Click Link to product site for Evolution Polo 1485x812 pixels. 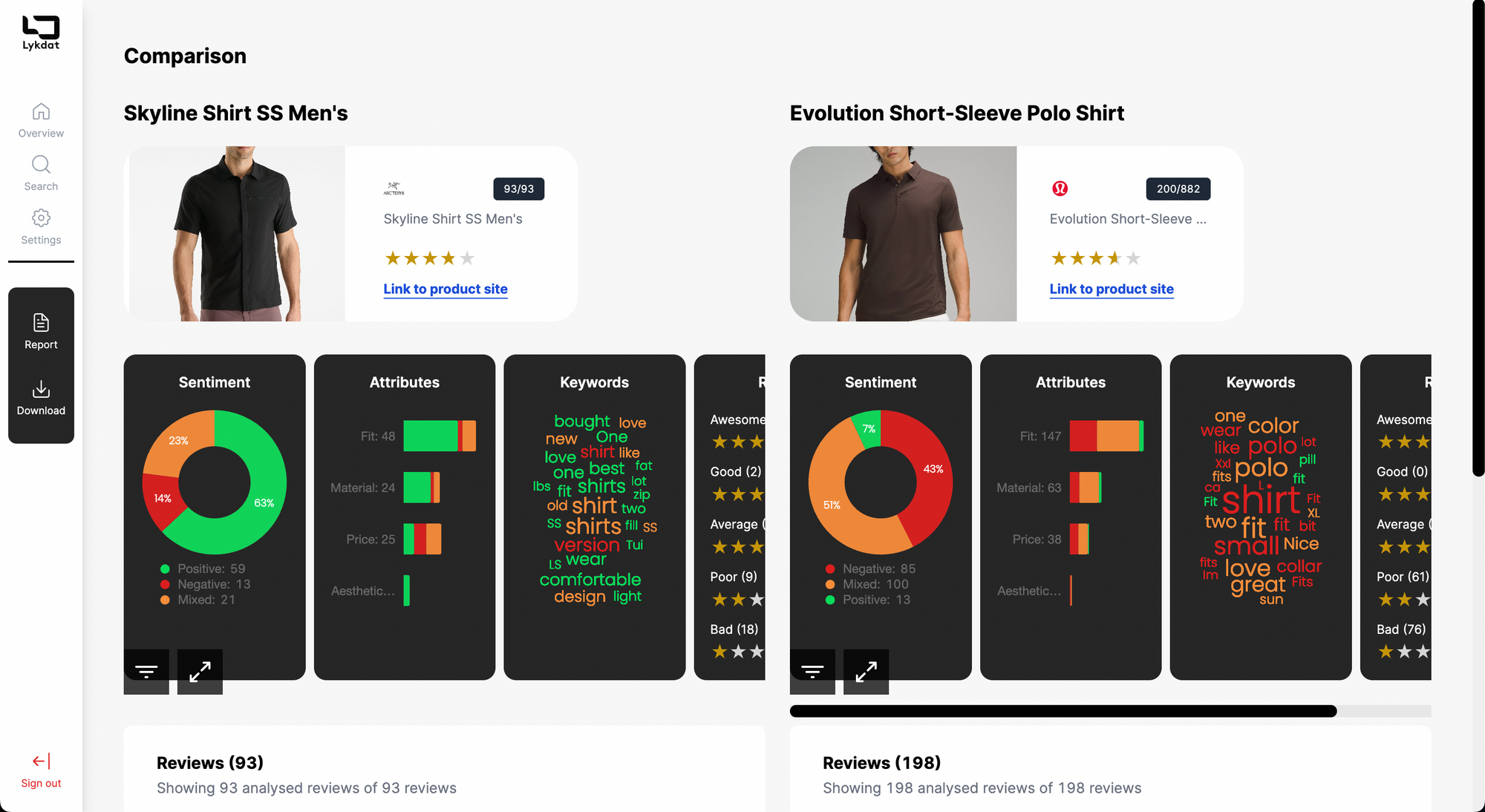pos(1111,288)
